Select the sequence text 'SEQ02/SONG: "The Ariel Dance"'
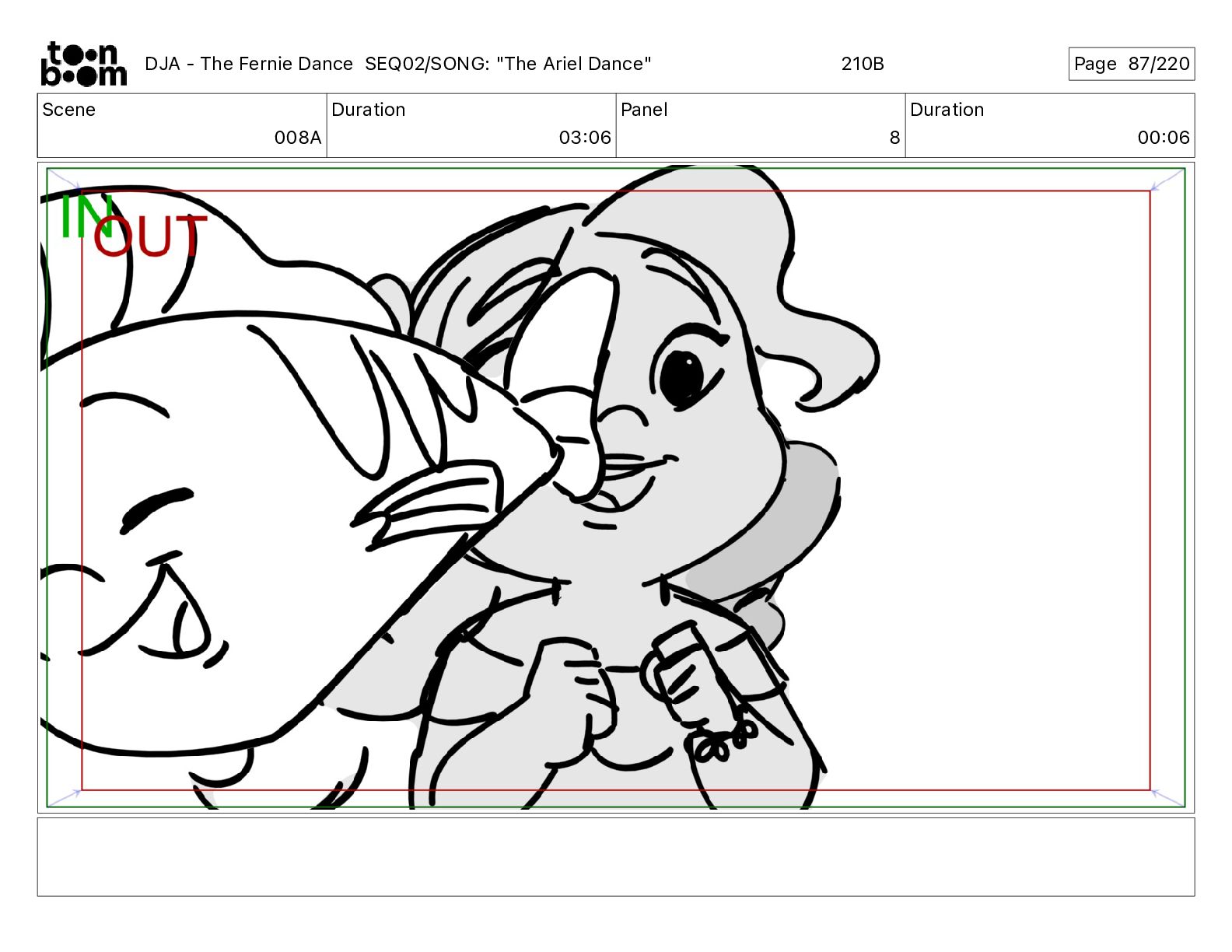This screenshot has width=1232, height=952. [508, 64]
